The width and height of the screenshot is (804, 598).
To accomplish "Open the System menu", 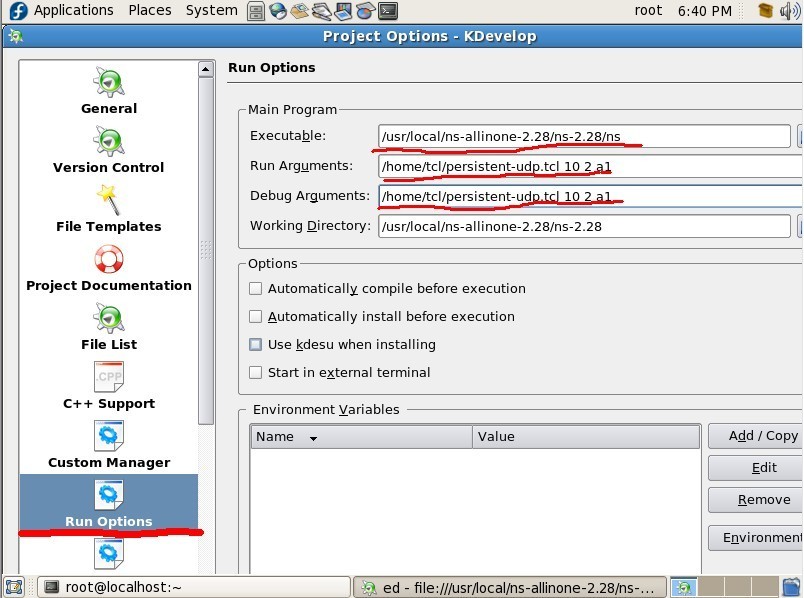I will click(210, 10).
